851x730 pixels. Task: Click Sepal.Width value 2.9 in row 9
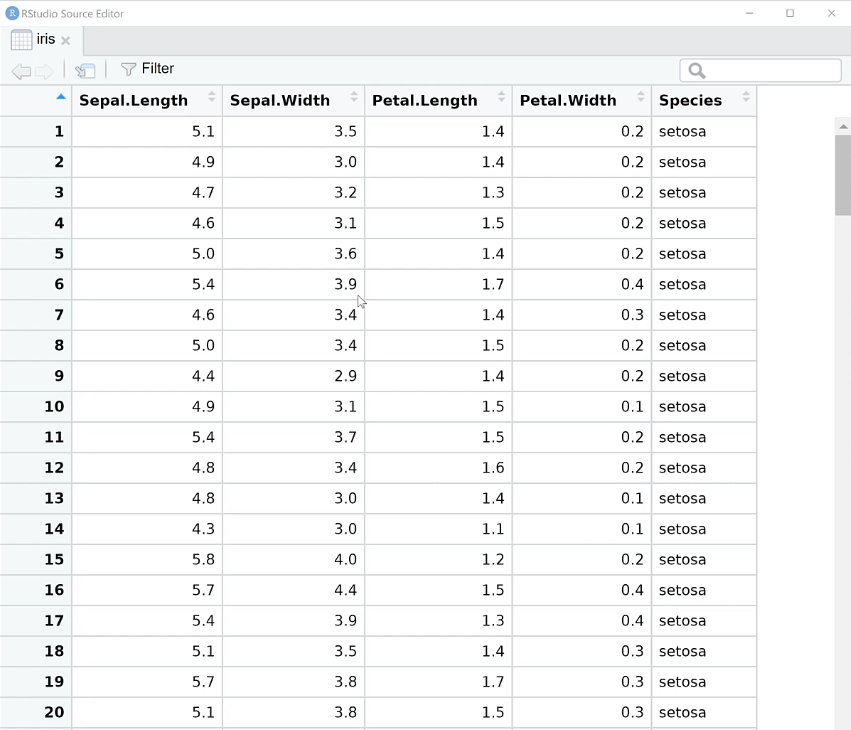coord(345,376)
